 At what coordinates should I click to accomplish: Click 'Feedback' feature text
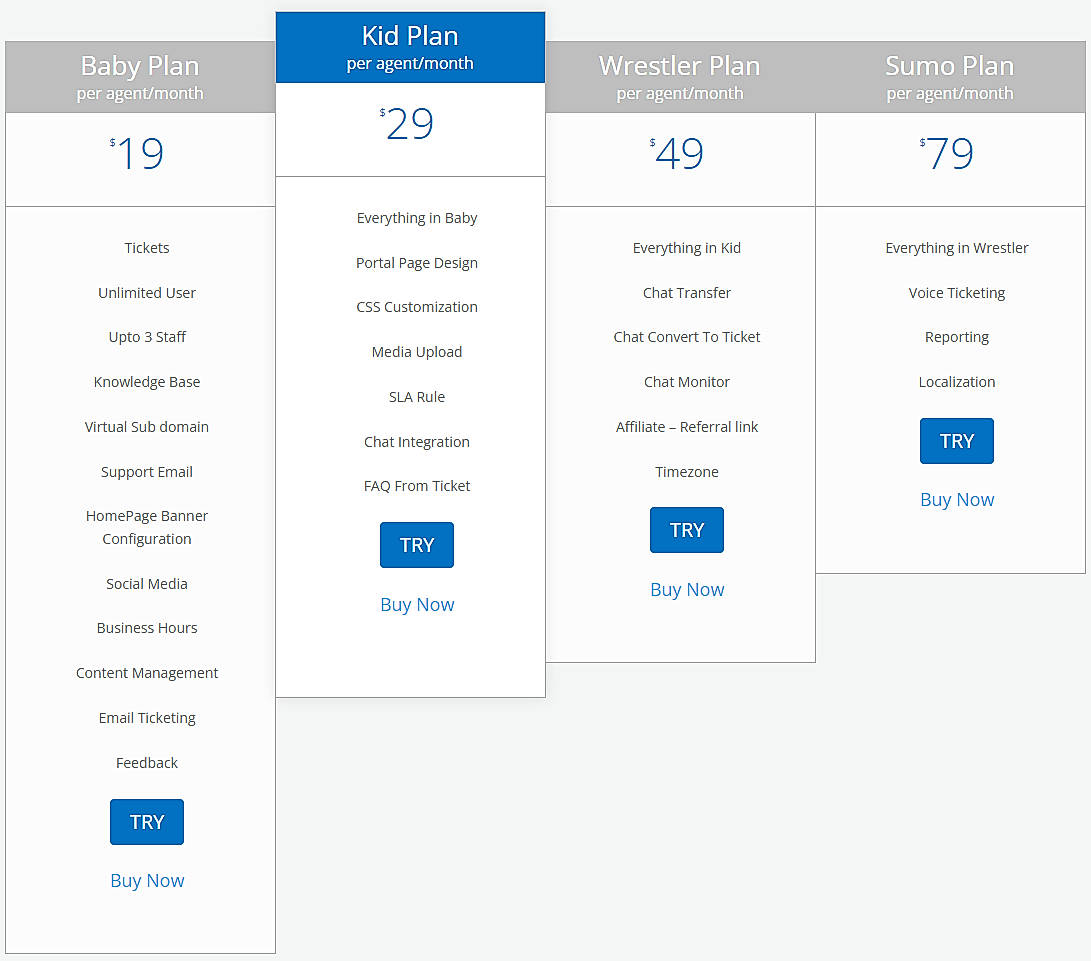point(147,763)
